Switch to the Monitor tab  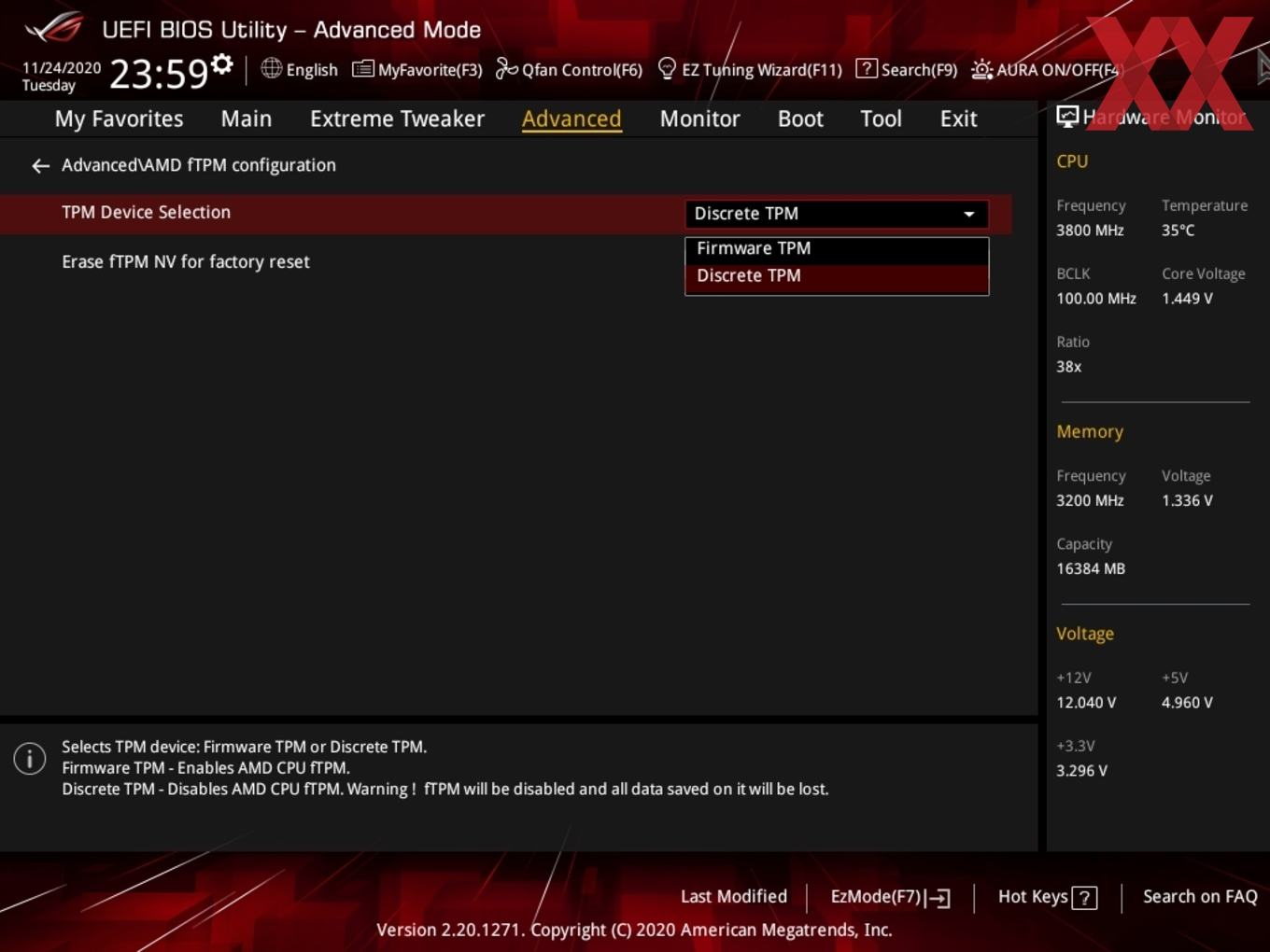point(699,119)
